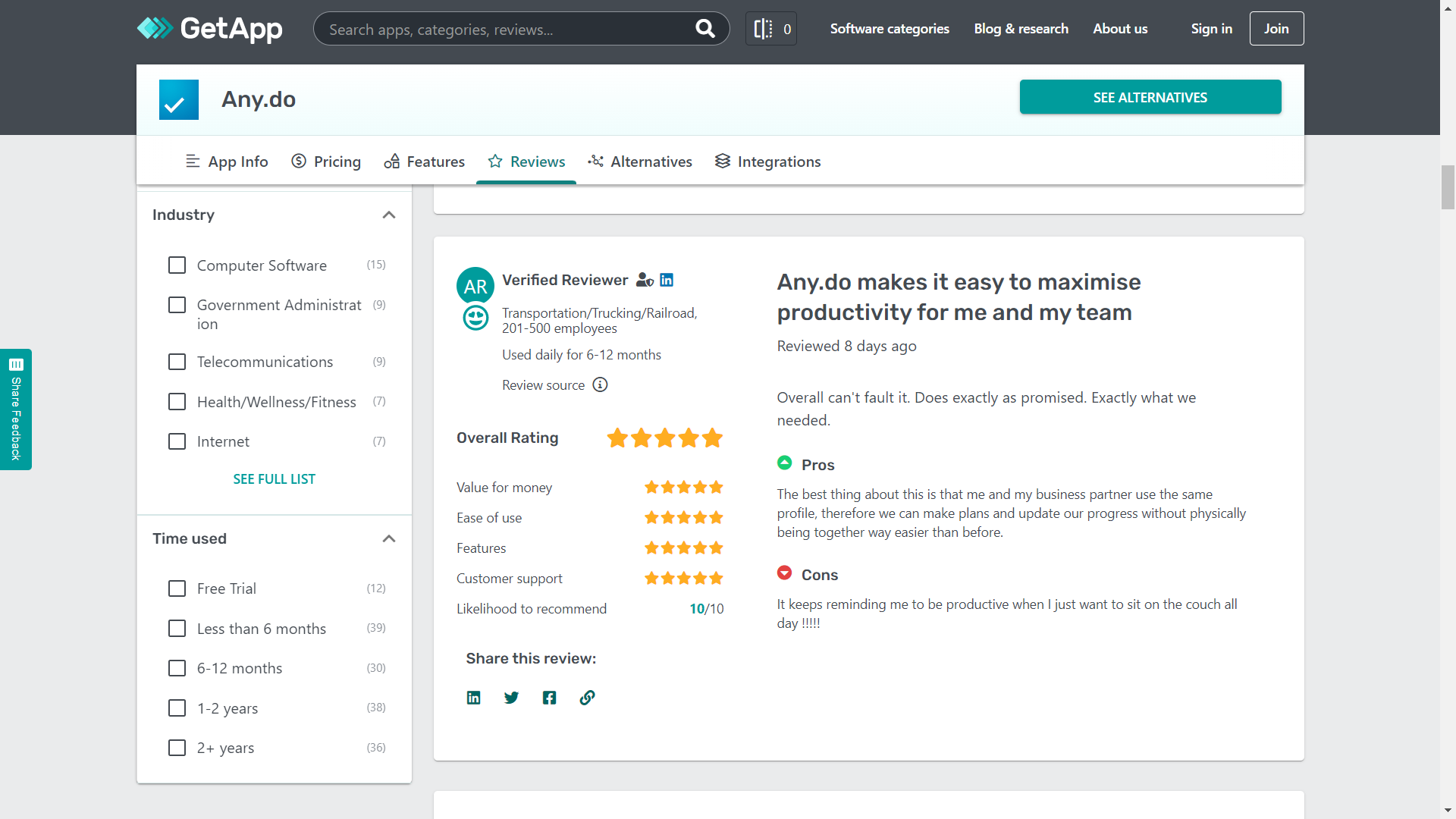This screenshot has width=1456, height=819.
Task: Switch to the Pricing tab
Action: pos(326,162)
